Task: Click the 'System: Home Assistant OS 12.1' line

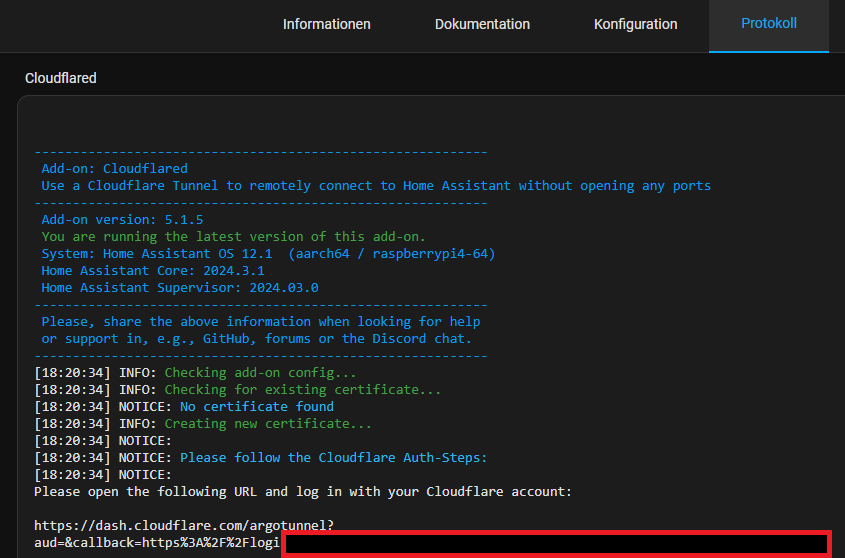Action: coord(268,254)
